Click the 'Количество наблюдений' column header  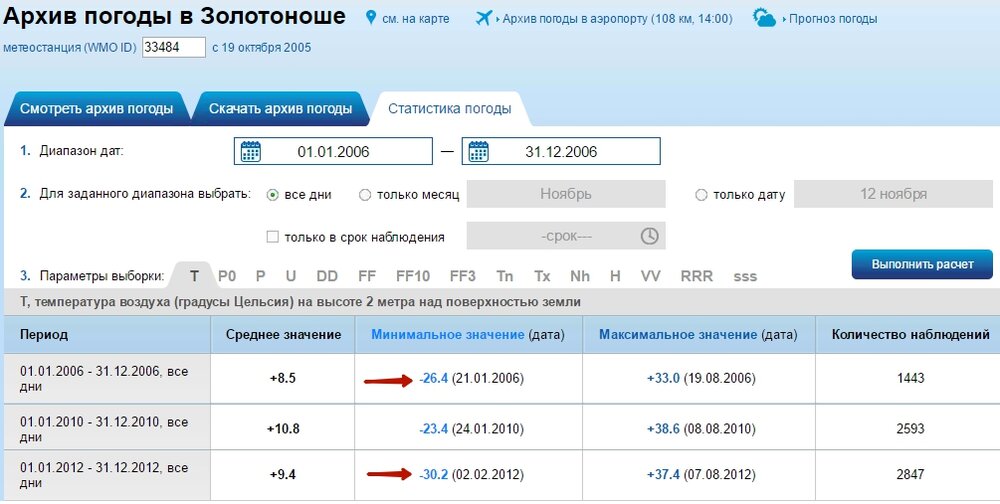[911, 334]
